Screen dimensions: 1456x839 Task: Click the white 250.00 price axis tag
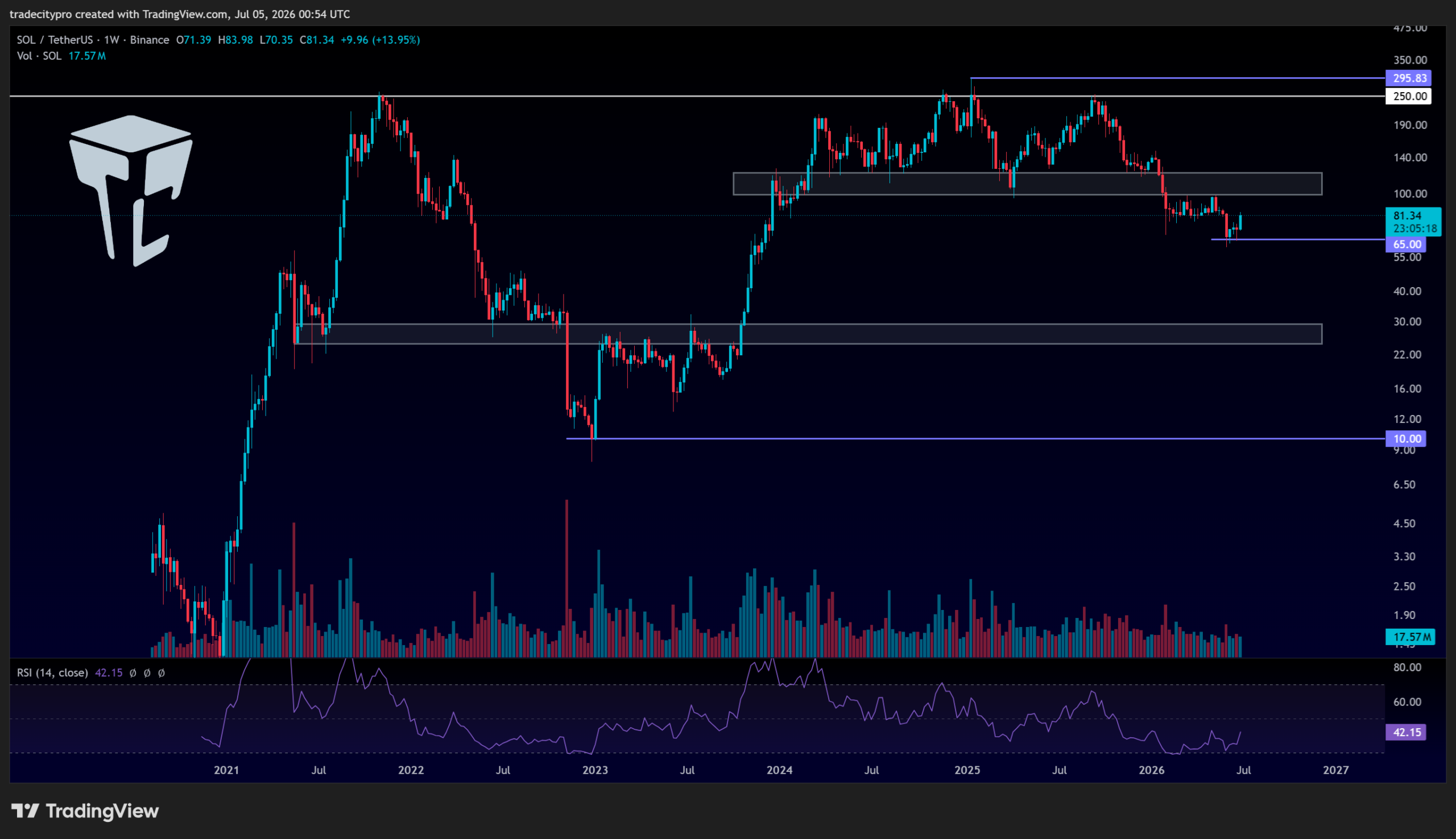click(x=1408, y=96)
